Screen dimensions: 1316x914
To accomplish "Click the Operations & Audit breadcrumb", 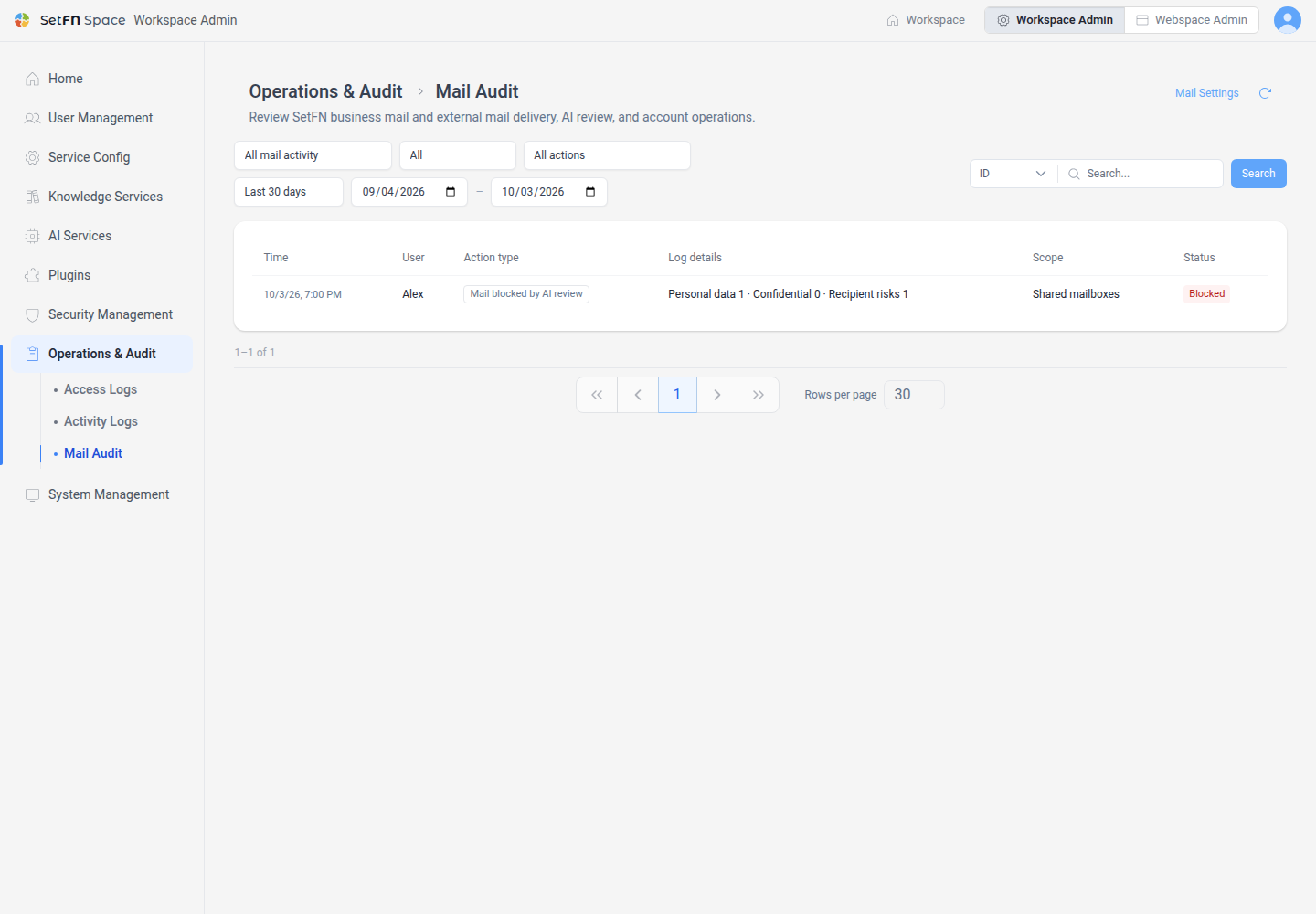I will pyautogui.click(x=325, y=91).
